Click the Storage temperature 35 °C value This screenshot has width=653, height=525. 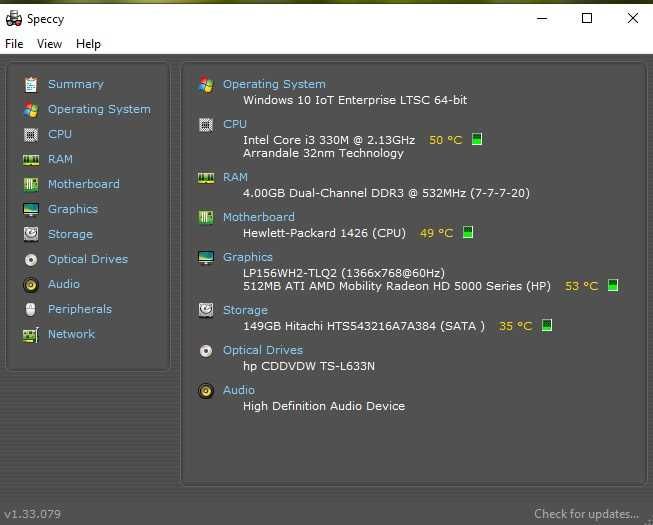[x=516, y=326]
